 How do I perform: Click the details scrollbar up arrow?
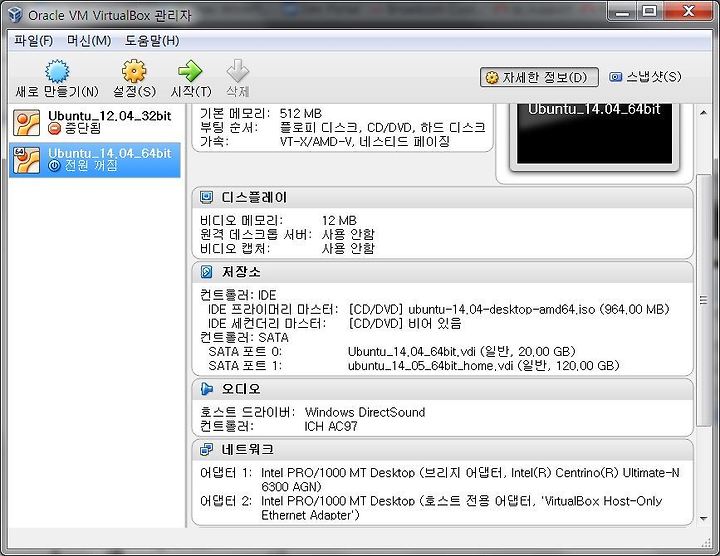pyautogui.click(x=703, y=112)
